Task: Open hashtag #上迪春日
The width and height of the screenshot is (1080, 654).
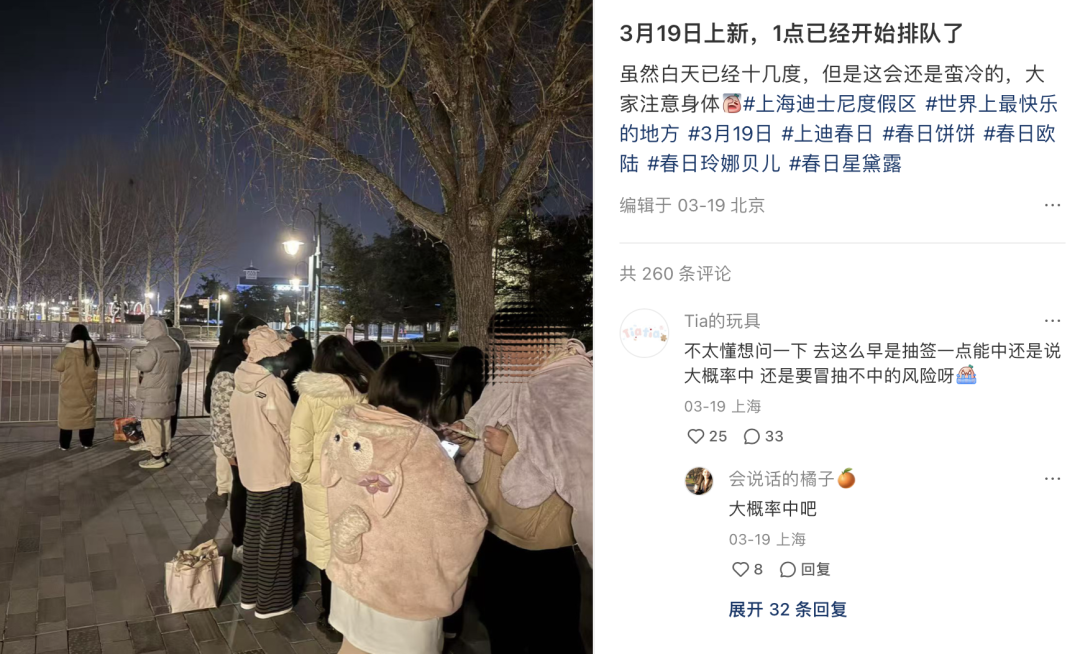Action: [x=827, y=134]
